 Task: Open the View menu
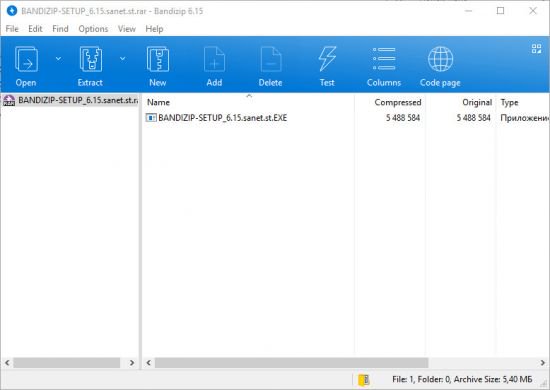click(x=127, y=29)
